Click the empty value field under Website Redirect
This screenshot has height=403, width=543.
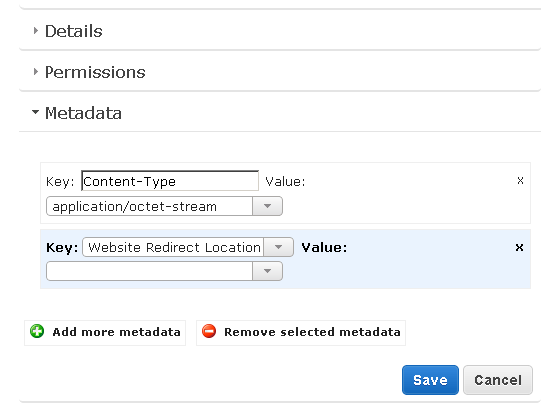150,271
